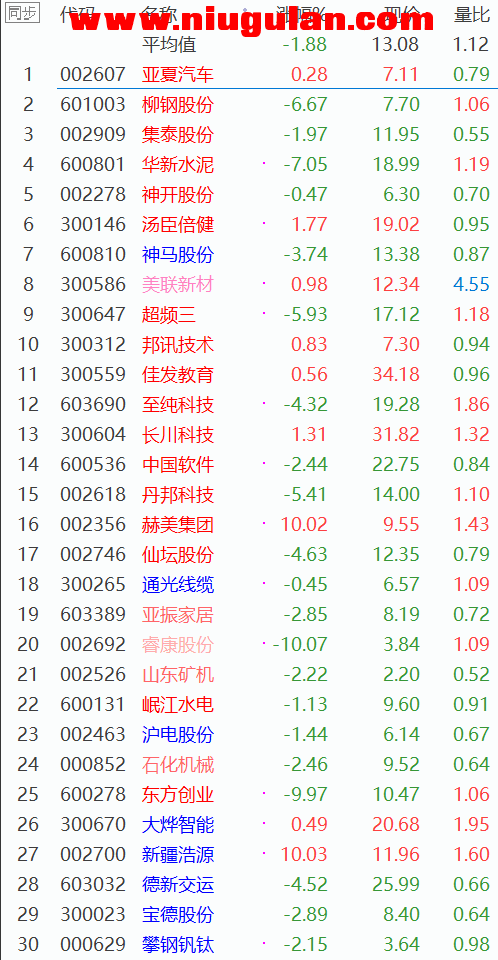Sort by 量比 column header
Image resolution: width=498 pixels, height=960 pixels.
tap(472, 14)
